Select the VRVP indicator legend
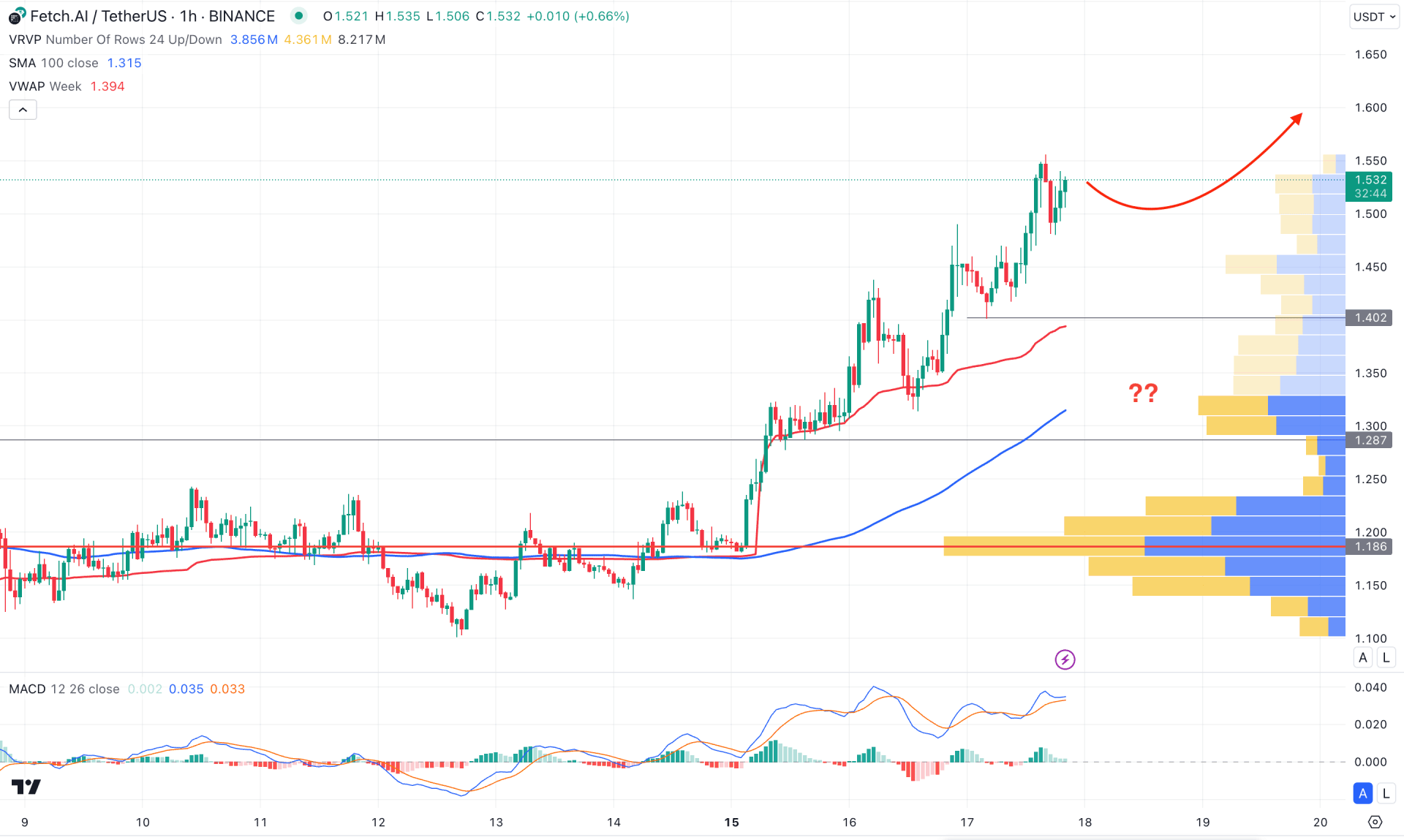Image resolution: width=1404 pixels, height=840 pixels. coord(116,39)
